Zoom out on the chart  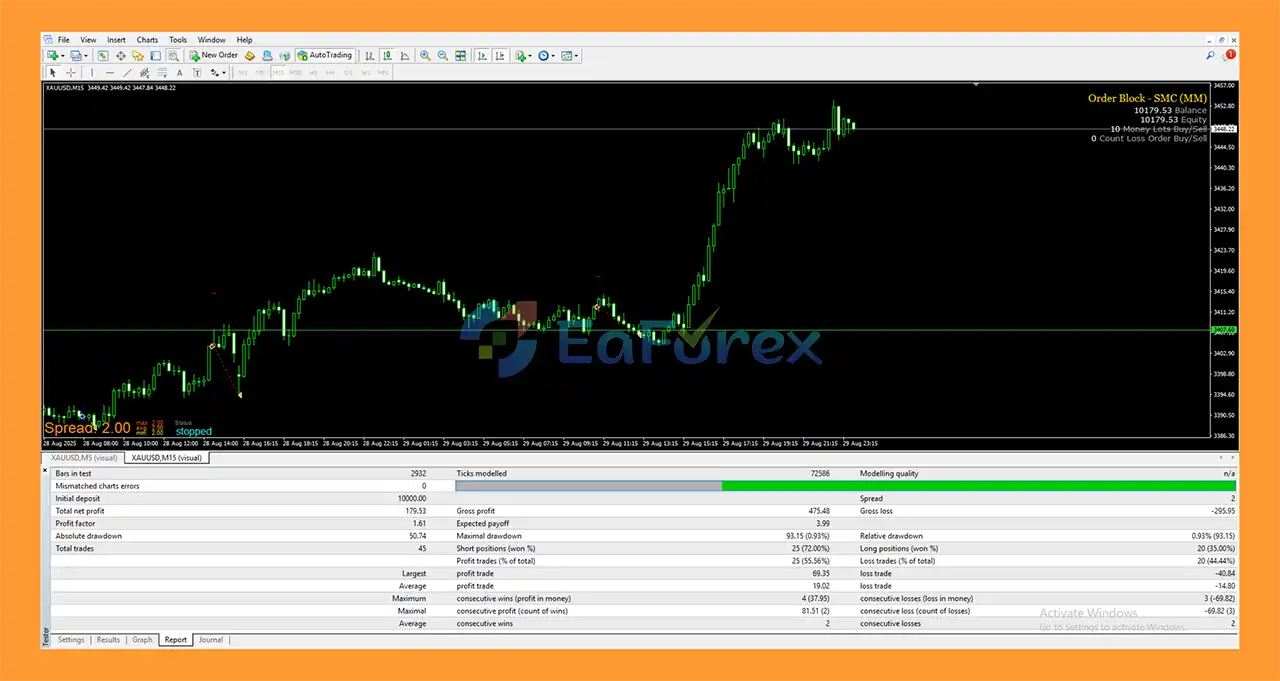pyautogui.click(x=443, y=56)
